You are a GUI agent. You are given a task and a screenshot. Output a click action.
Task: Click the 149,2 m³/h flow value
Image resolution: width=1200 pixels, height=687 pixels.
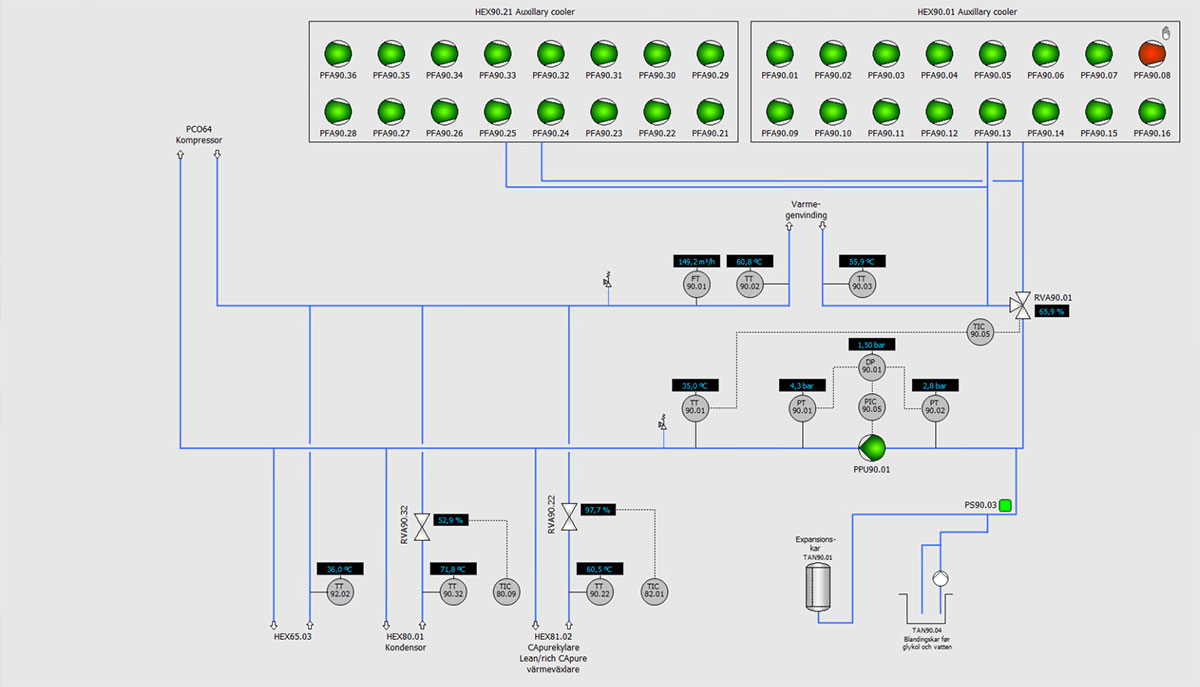coord(696,262)
